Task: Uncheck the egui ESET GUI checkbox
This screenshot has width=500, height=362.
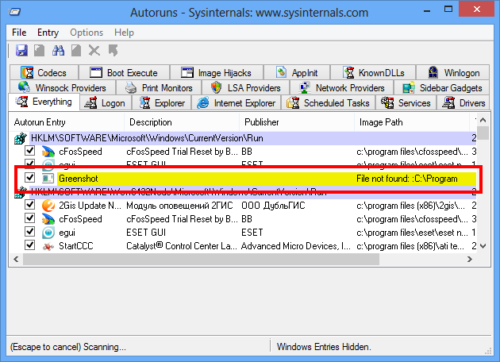Action: click(x=30, y=231)
